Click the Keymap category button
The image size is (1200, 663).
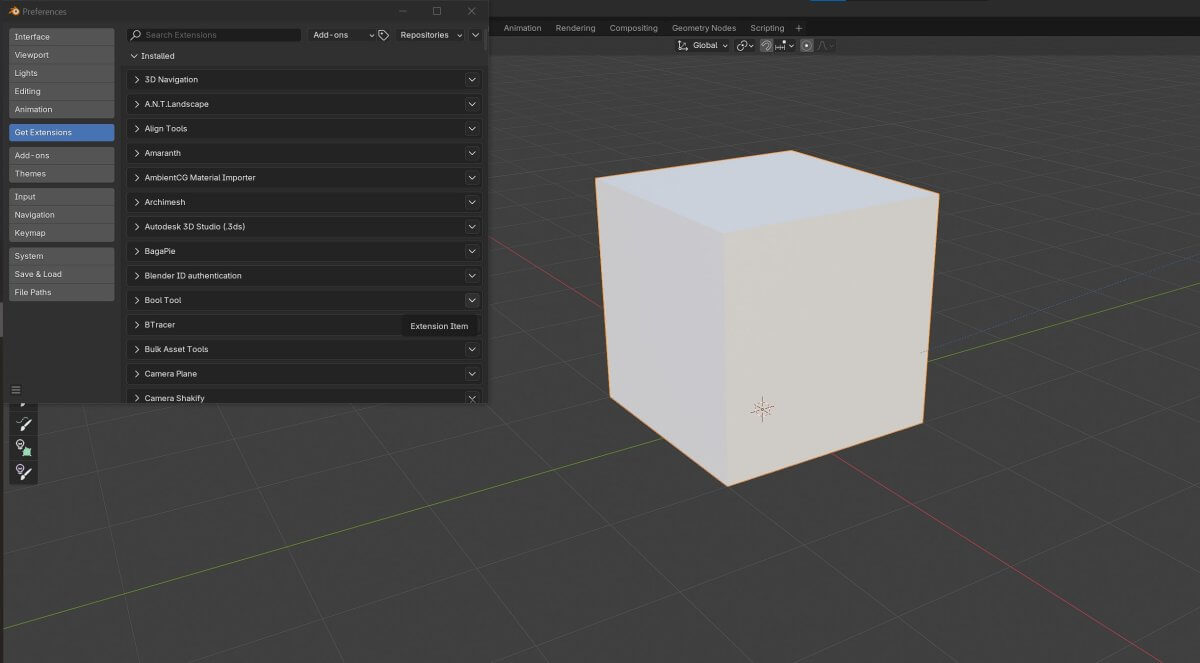[x=61, y=233]
